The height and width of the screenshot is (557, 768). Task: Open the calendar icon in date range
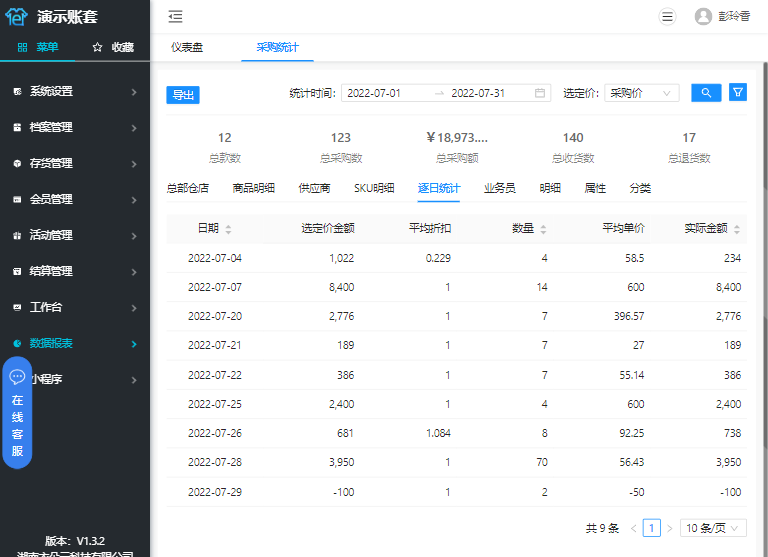click(x=540, y=93)
